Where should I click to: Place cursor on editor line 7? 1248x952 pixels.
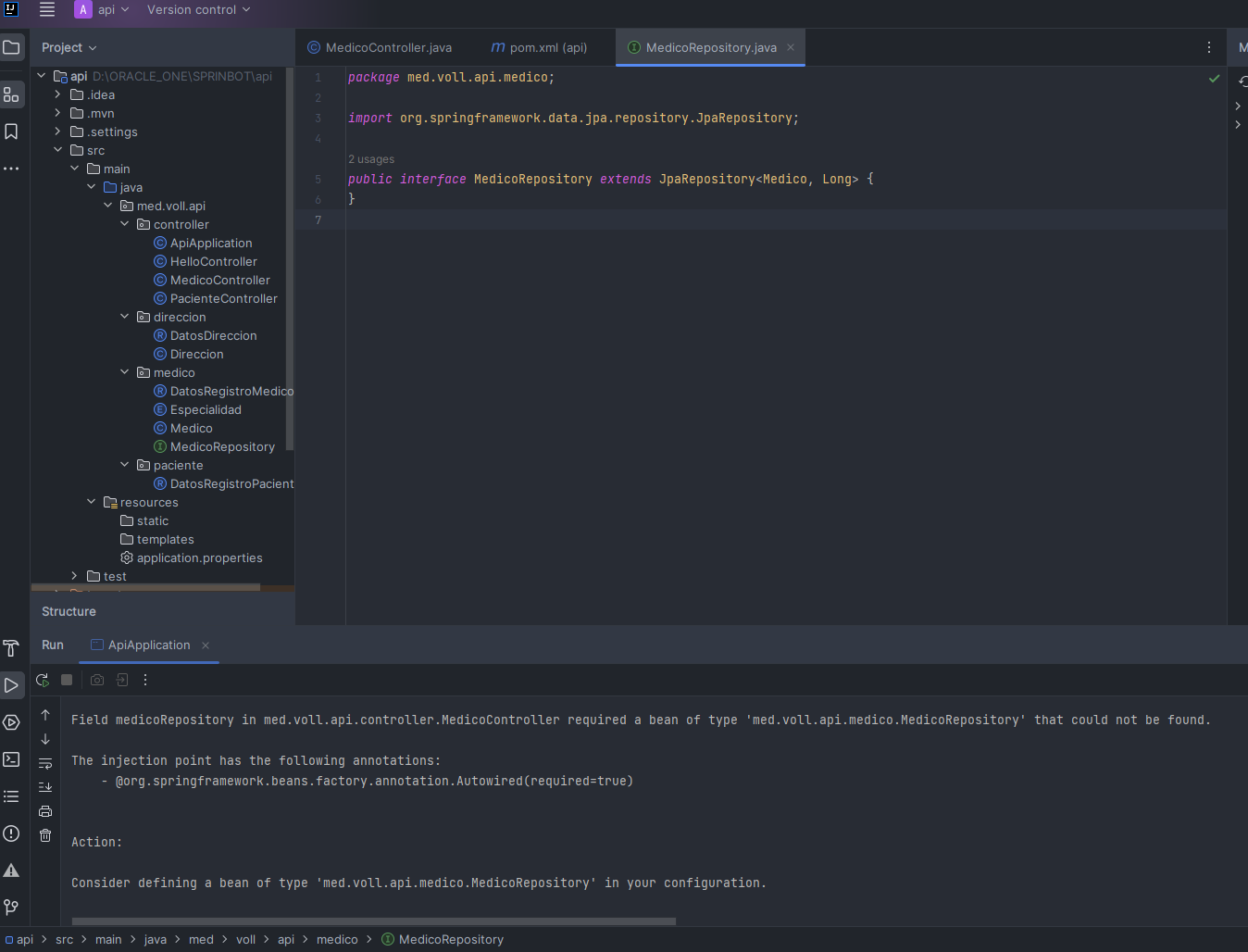click(x=786, y=219)
